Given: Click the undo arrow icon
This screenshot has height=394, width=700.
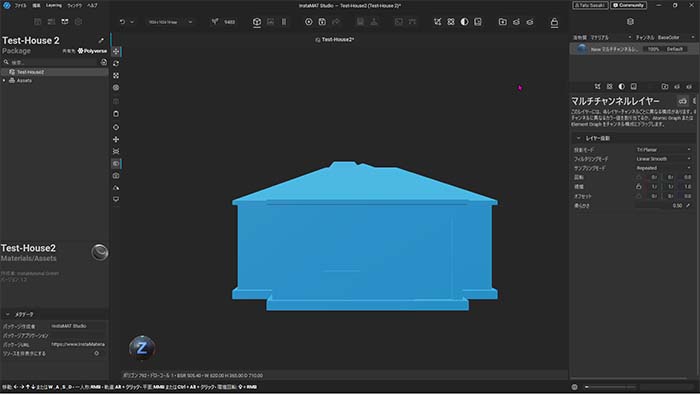Looking at the screenshot, I should pyautogui.click(x=122, y=22).
